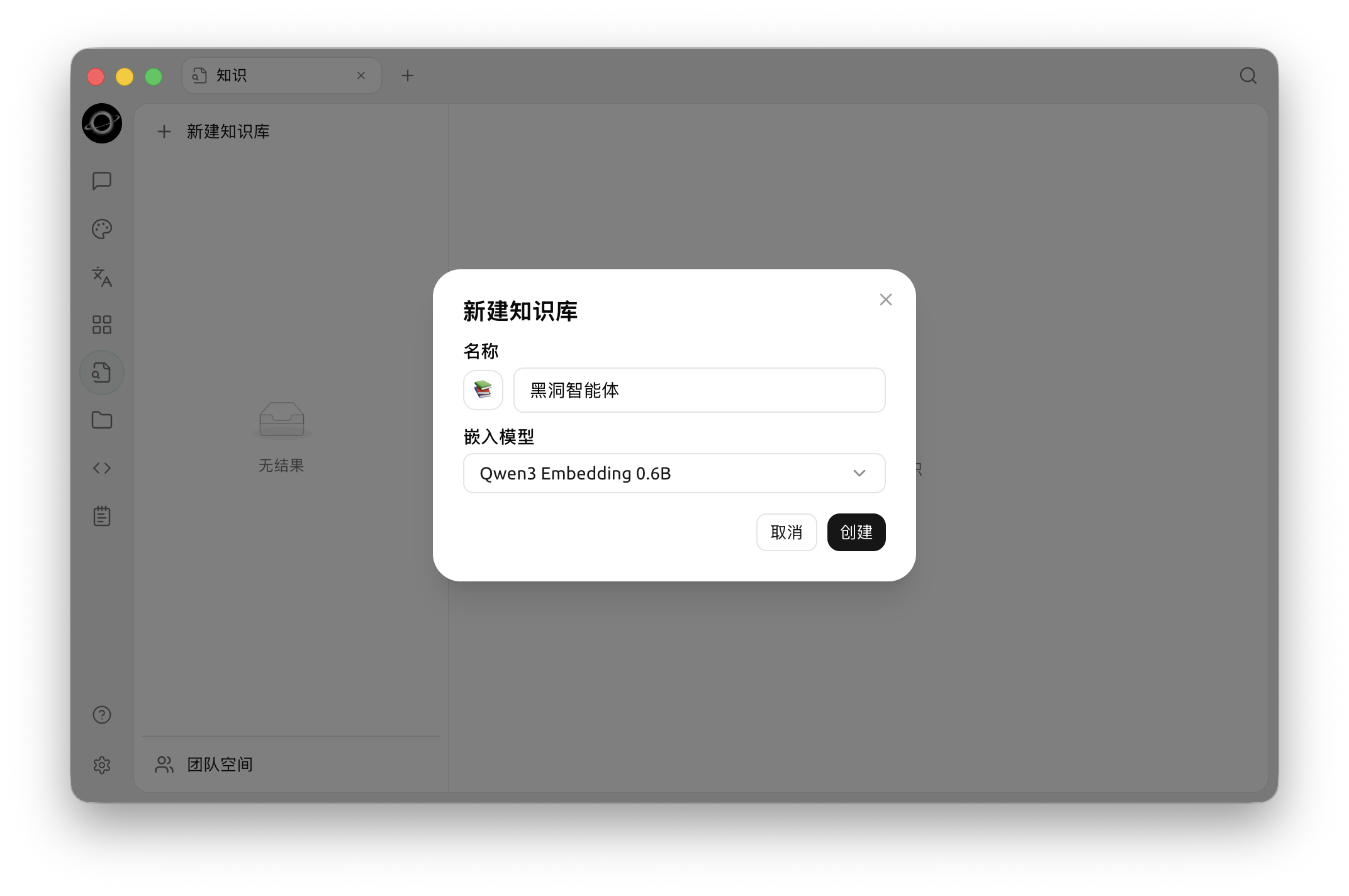Select the knowledge base sidebar icon

click(101, 372)
